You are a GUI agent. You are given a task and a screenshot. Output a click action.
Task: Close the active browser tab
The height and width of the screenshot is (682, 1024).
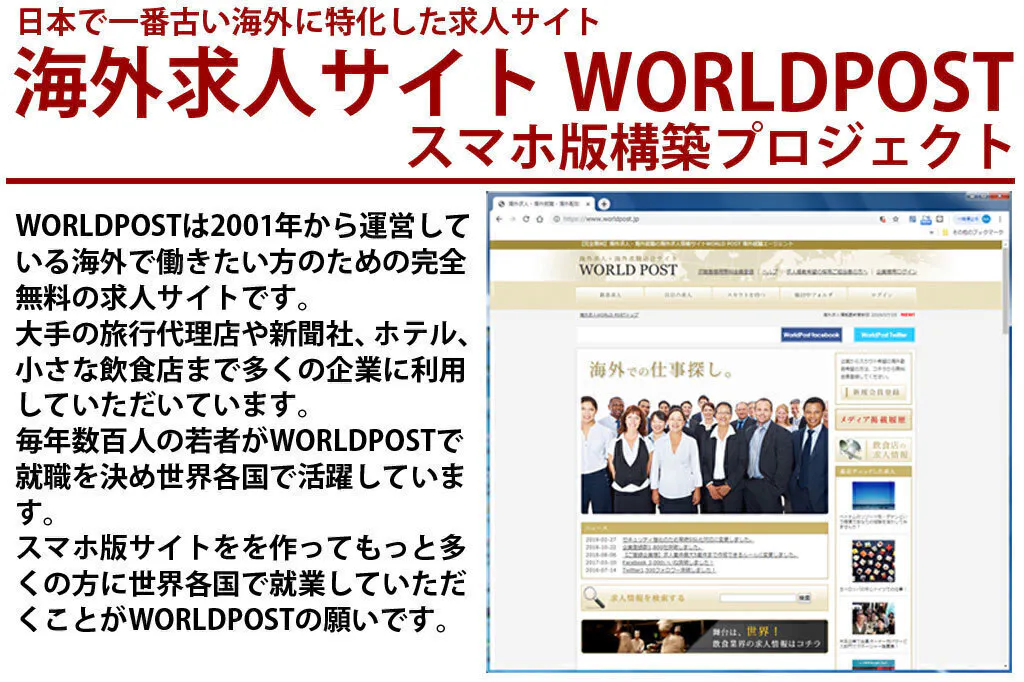[x=587, y=203]
